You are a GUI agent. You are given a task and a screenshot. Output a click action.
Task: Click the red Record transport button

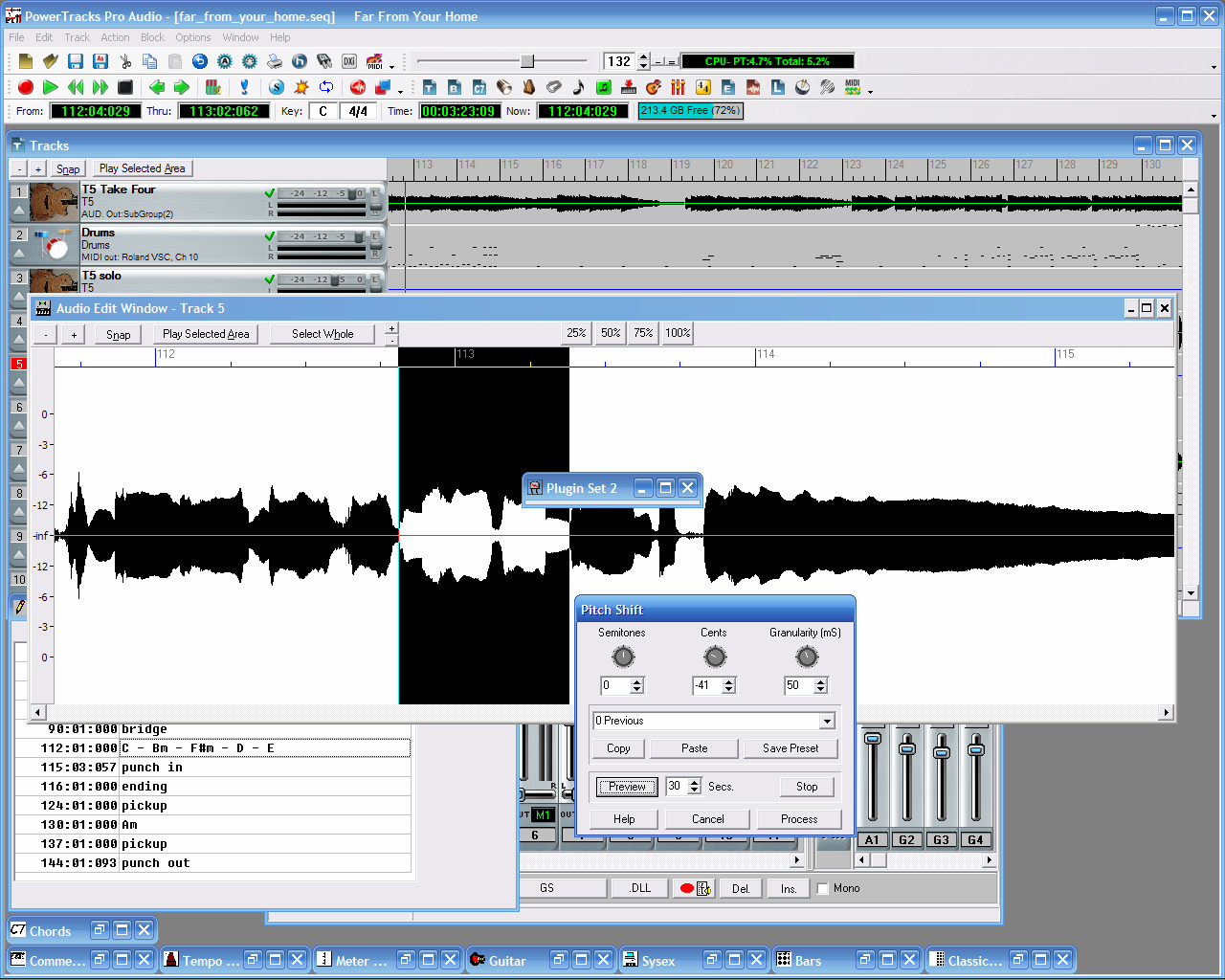(x=26, y=87)
